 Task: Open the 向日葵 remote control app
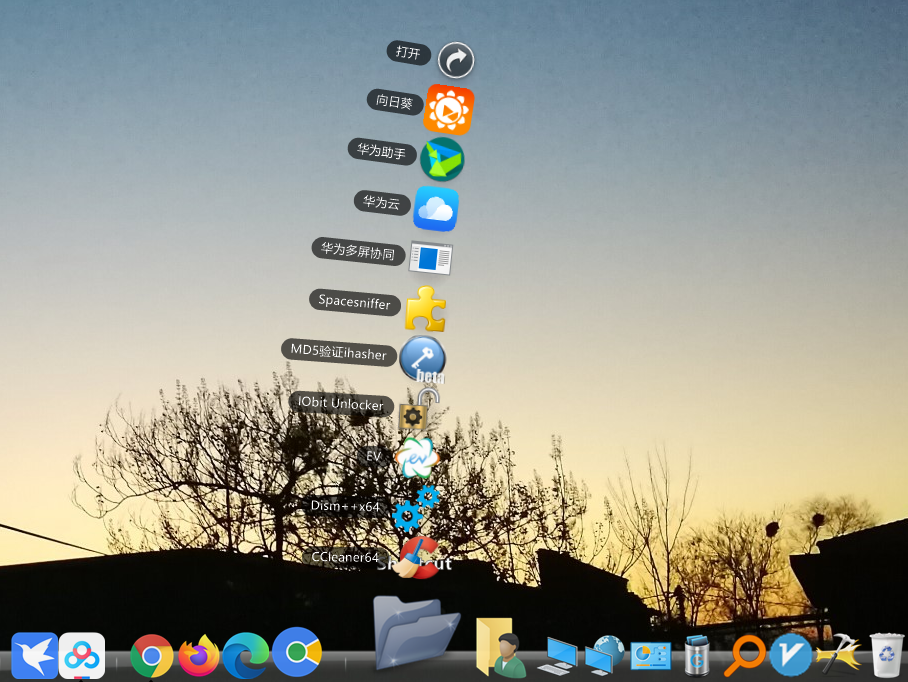pyautogui.click(x=449, y=108)
